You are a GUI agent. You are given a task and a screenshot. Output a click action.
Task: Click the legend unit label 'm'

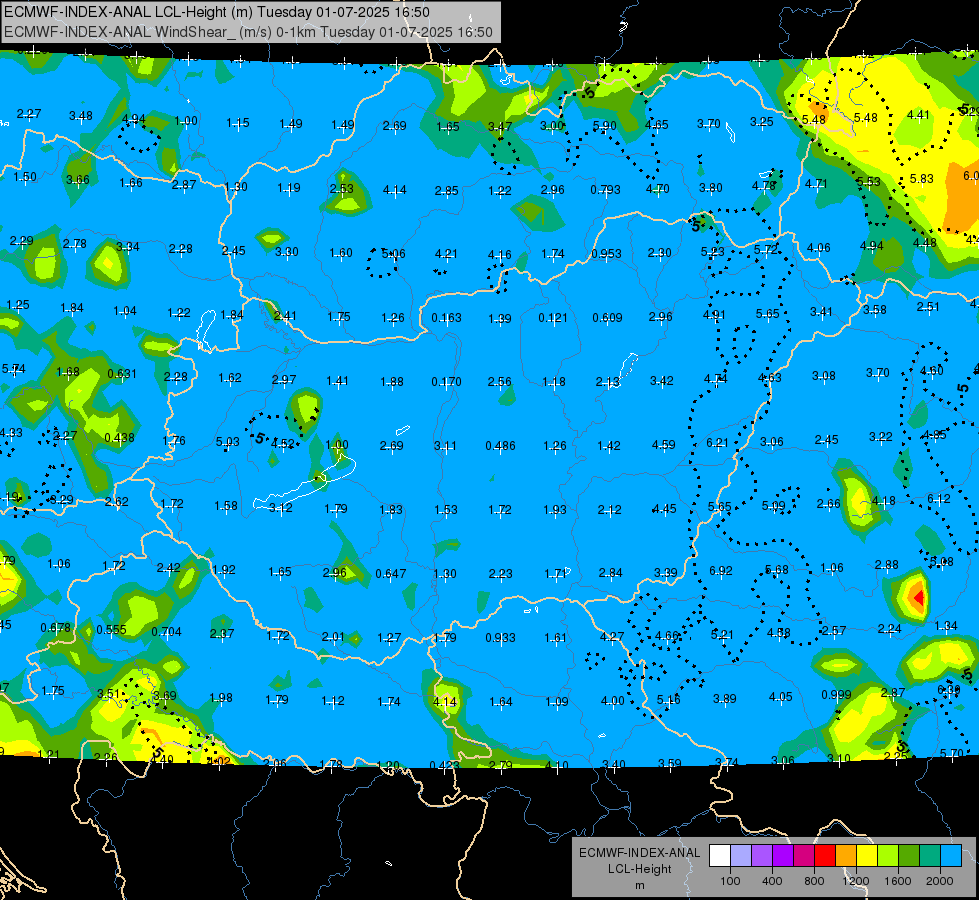click(639, 885)
